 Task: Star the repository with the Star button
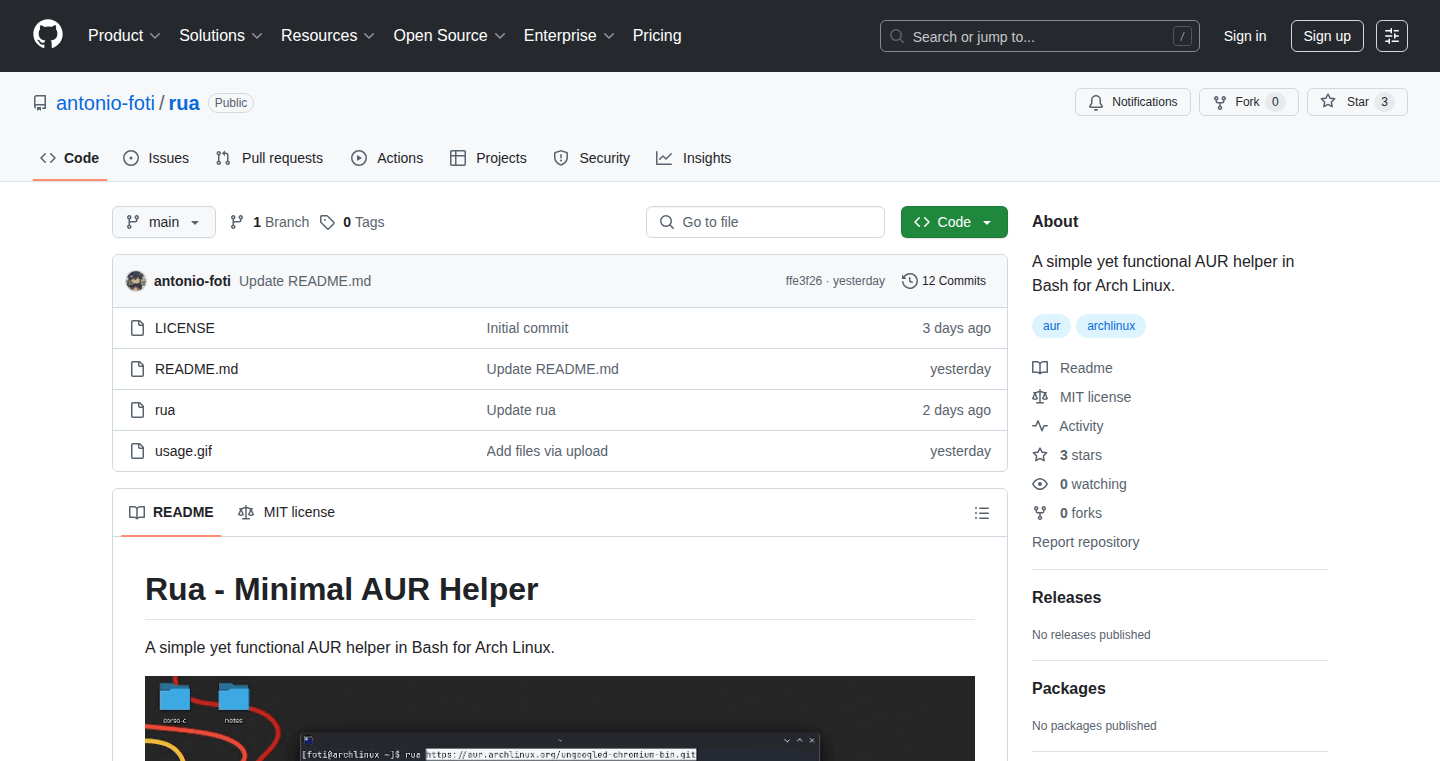click(x=1357, y=102)
